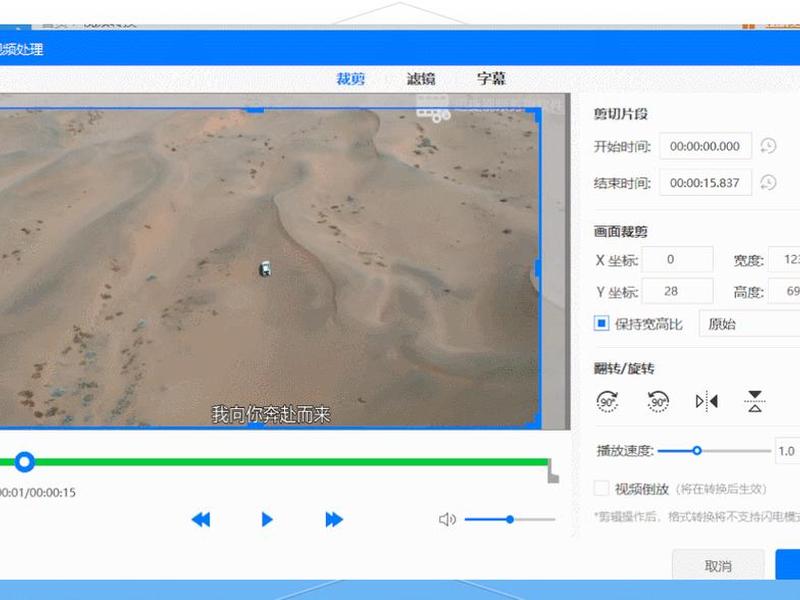Switch to the 裁剪 tab
This screenshot has width=800, height=600.
point(350,79)
